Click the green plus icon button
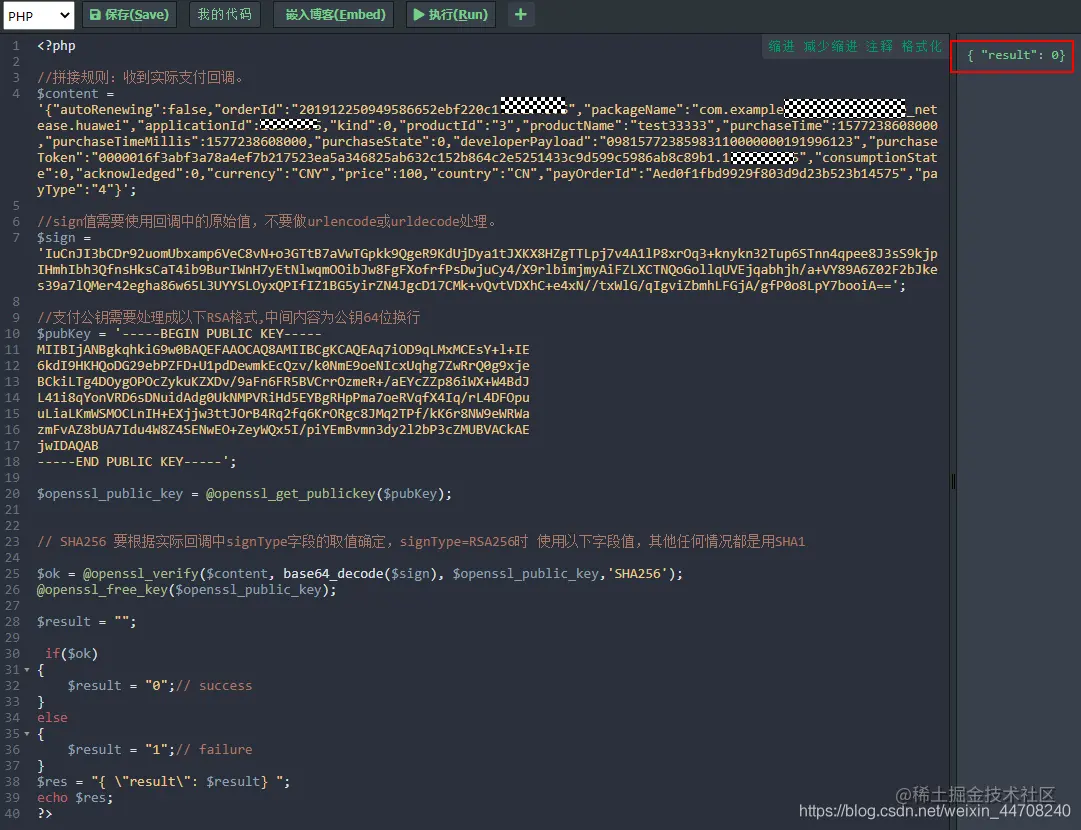 [521, 14]
